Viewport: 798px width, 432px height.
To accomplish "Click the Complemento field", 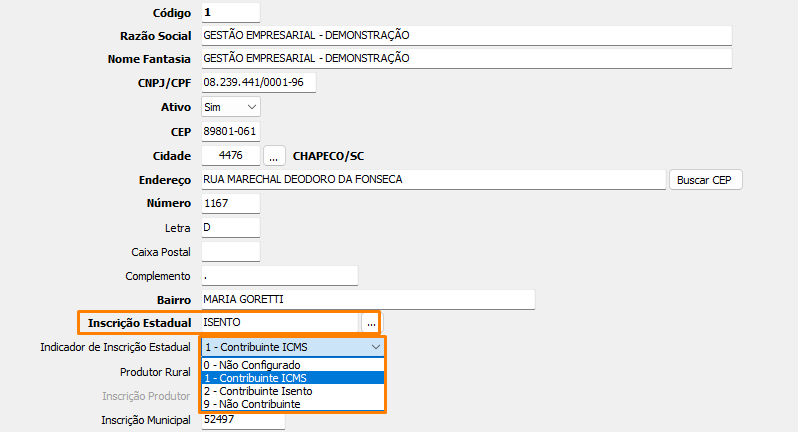I will coord(279,276).
